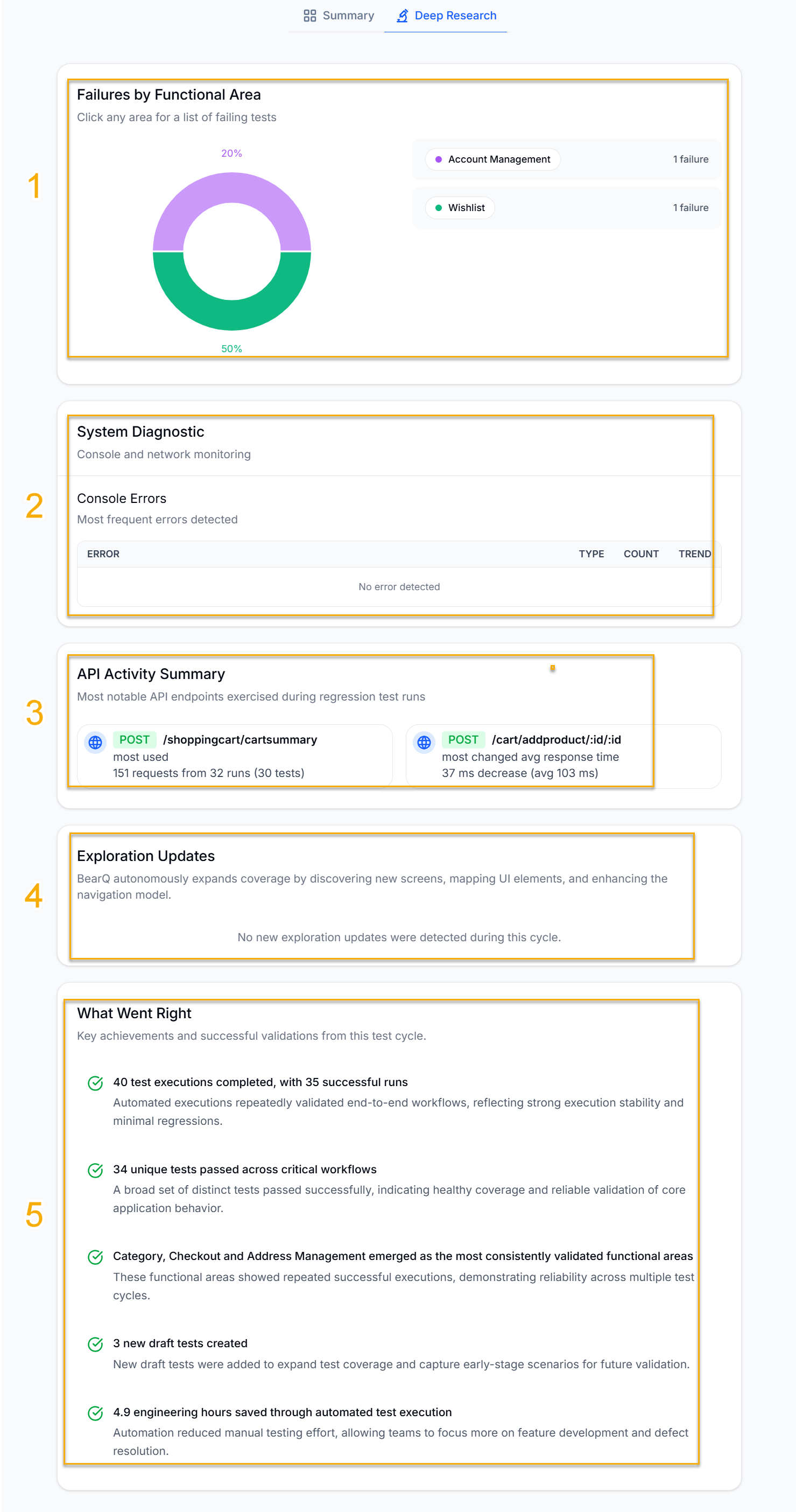Image resolution: width=796 pixels, height=1512 pixels.
Task: Click checkmark icon for 3 new draft tests
Action: tap(95, 1344)
